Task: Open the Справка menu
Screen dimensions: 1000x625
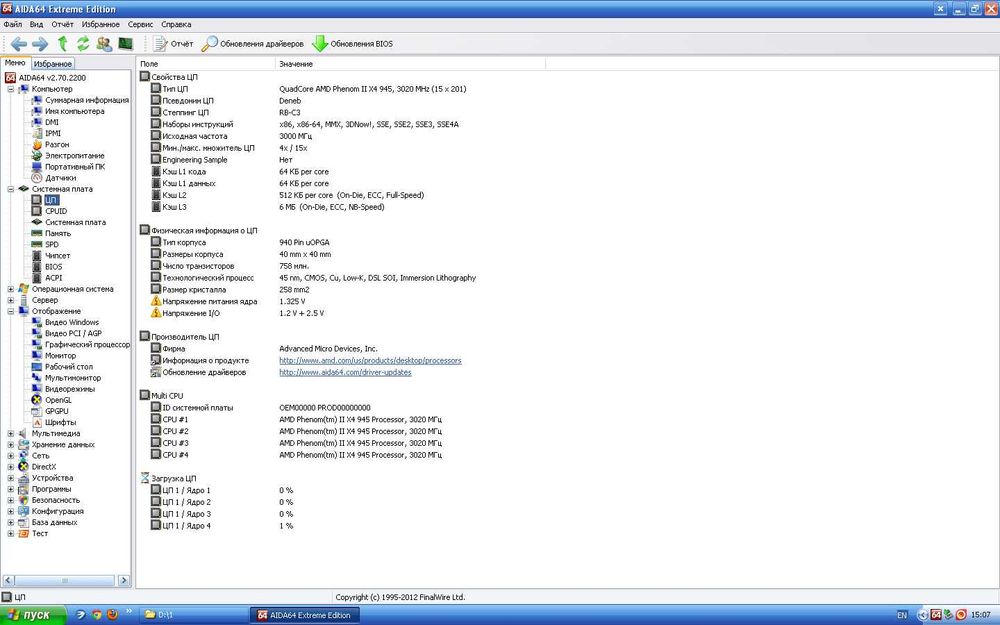Action: [x=176, y=24]
